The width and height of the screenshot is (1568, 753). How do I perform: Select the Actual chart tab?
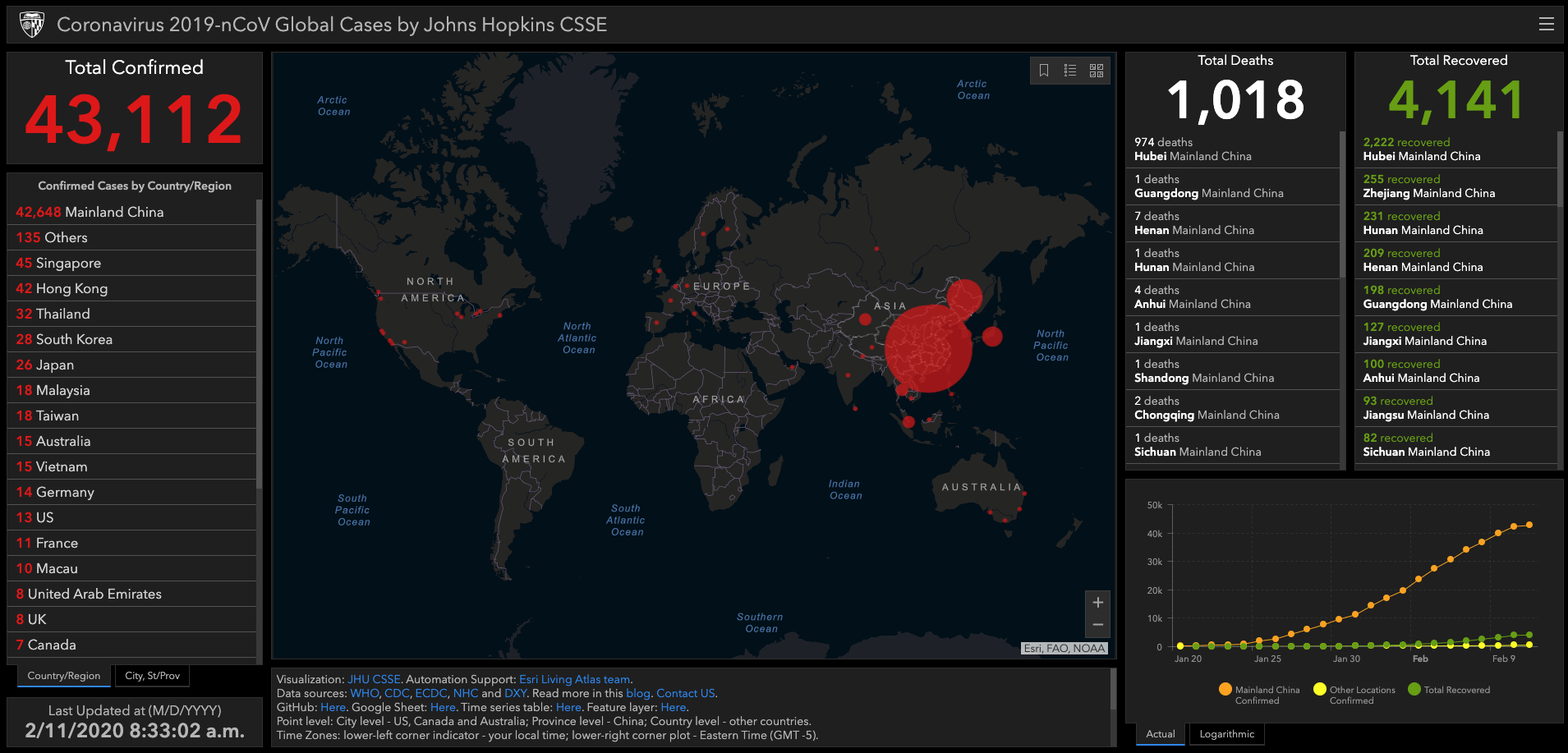coord(1160,734)
